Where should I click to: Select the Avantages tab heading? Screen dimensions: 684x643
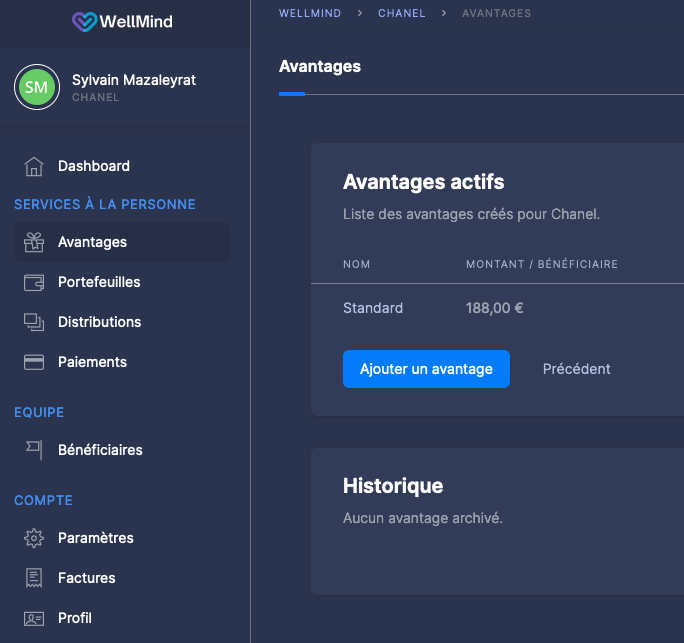click(x=319, y=67)
